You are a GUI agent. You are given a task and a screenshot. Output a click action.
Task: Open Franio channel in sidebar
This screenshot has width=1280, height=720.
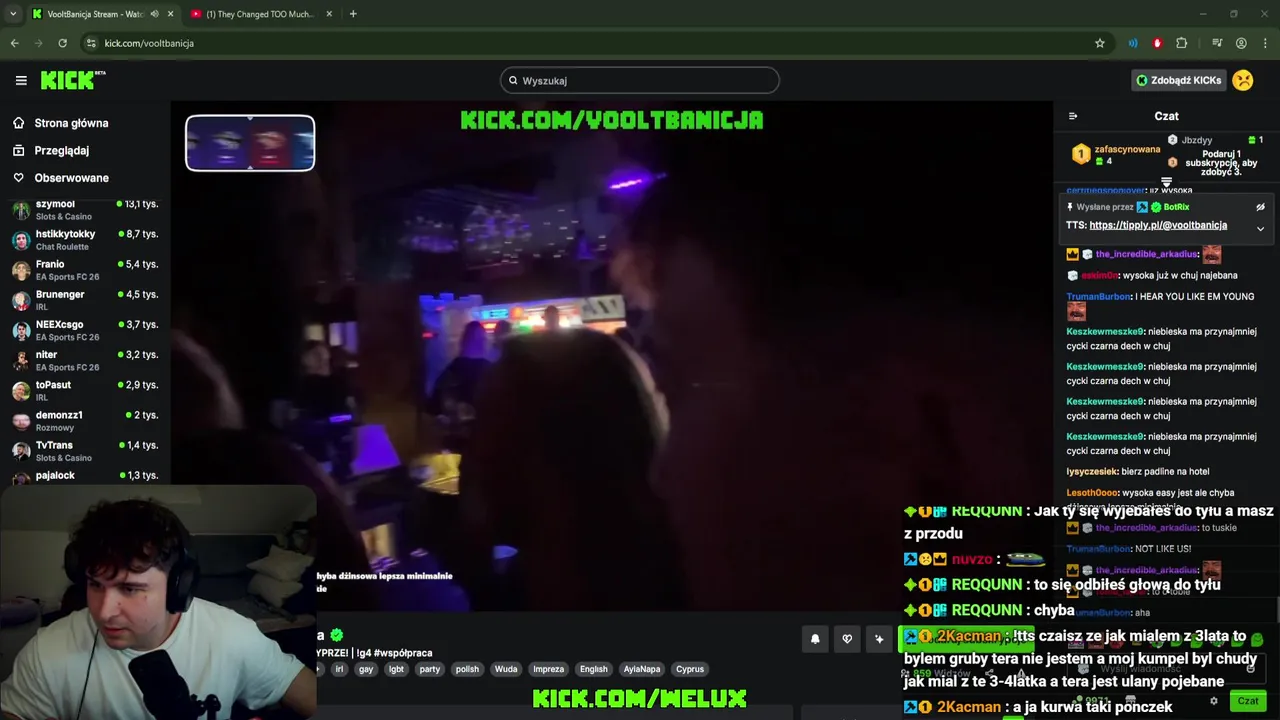(x=85, y=269)
